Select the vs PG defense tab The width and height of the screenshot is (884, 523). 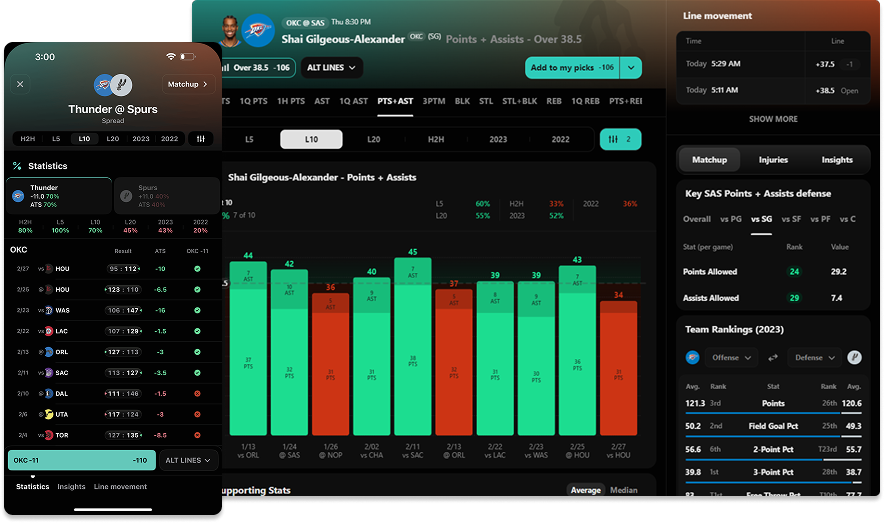pyautogui.click(x=732, y=219)
